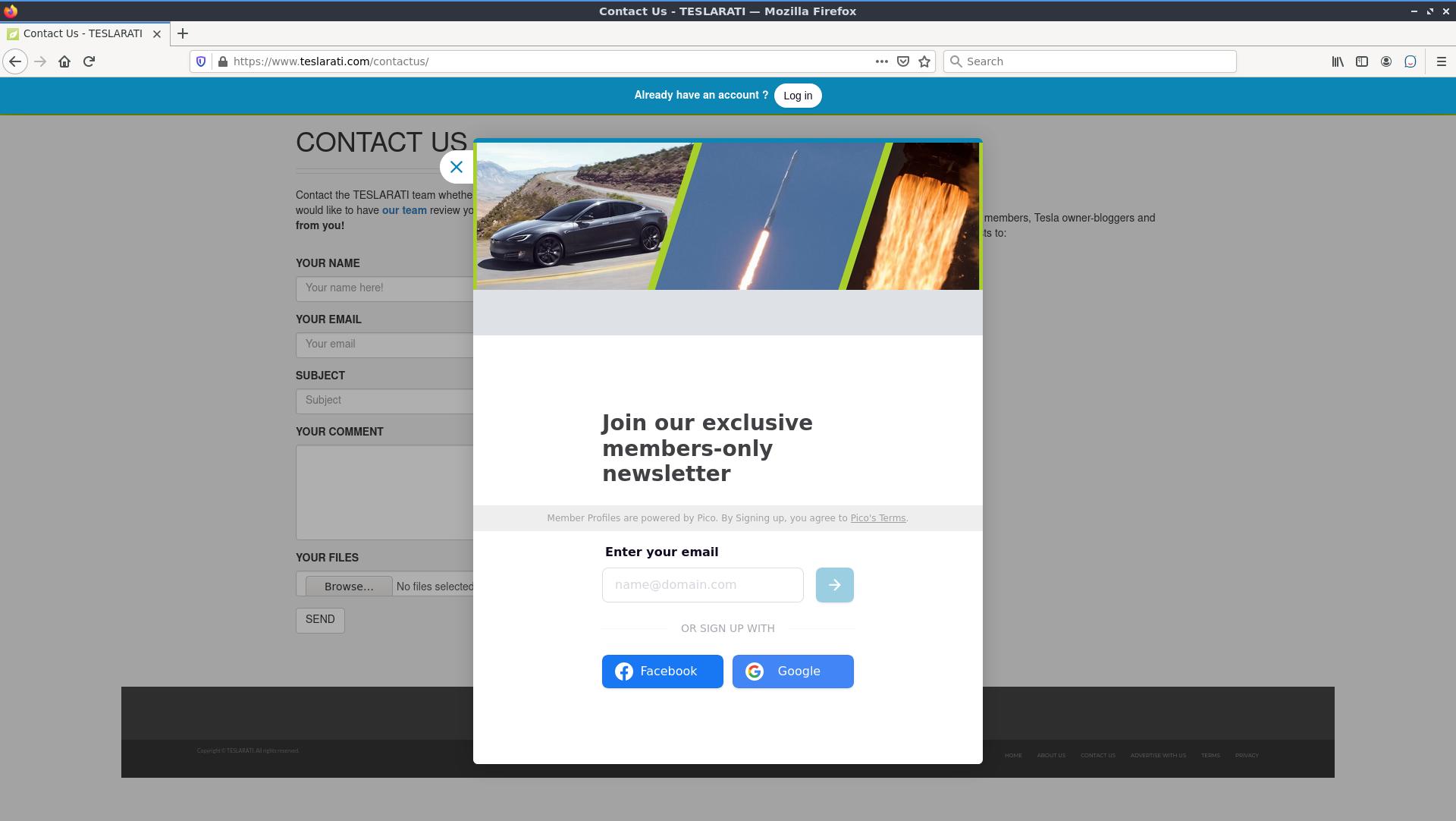Viewport: 1456px width, 821px height.
Task: Open footer ADVERTISE WITH US link
Action: (1158, 756)
